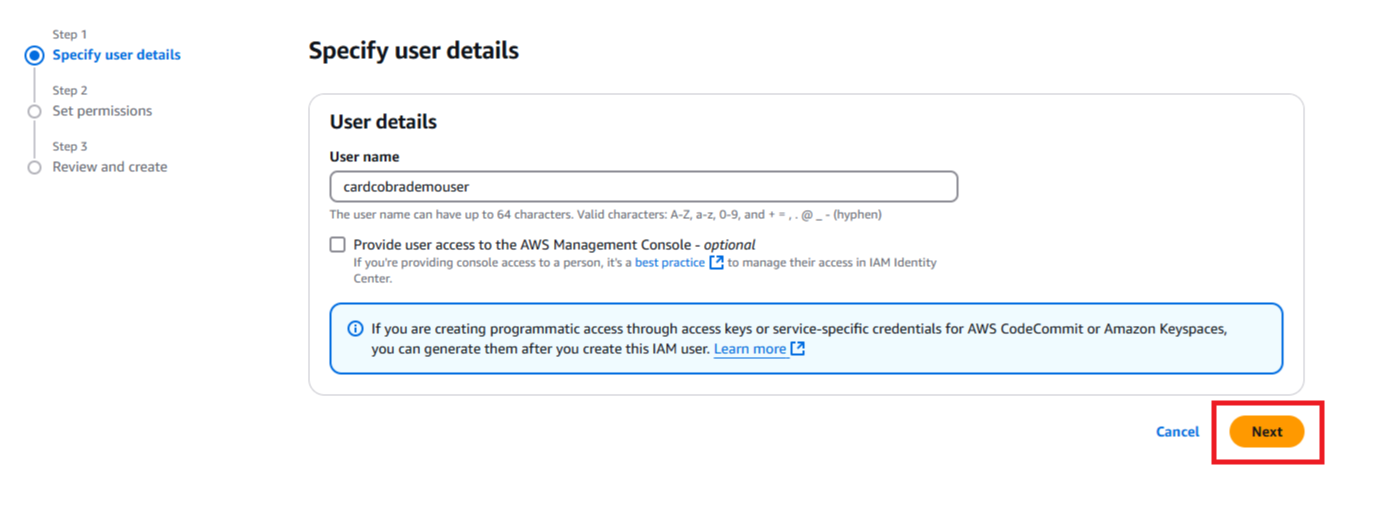The image size is (1375, 517).
Task: Click the 'User name' field label
Action: [x=364, y=157]
